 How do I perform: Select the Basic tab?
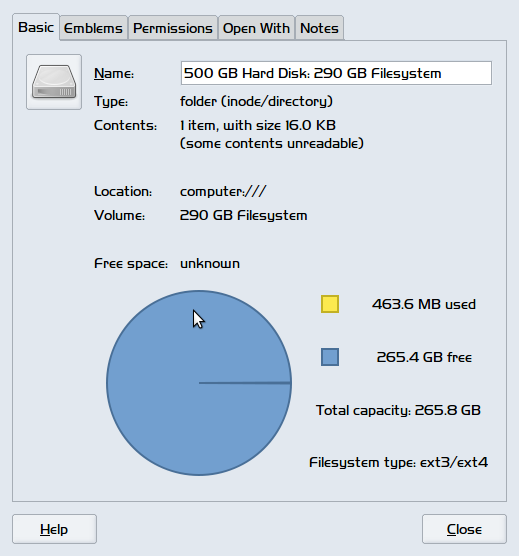[x=36, y=27]
